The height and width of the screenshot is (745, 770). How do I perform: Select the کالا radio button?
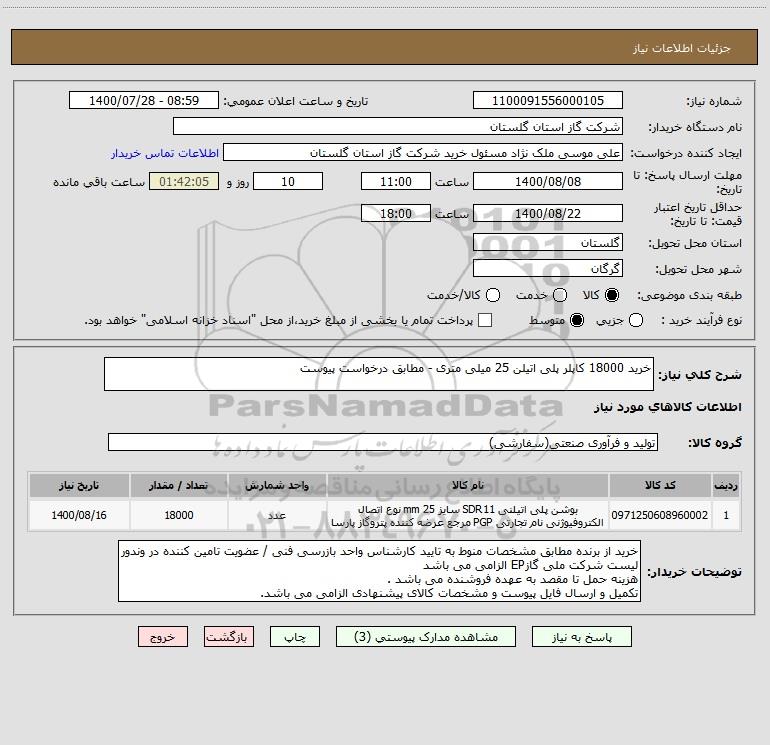tap(612, 295)
